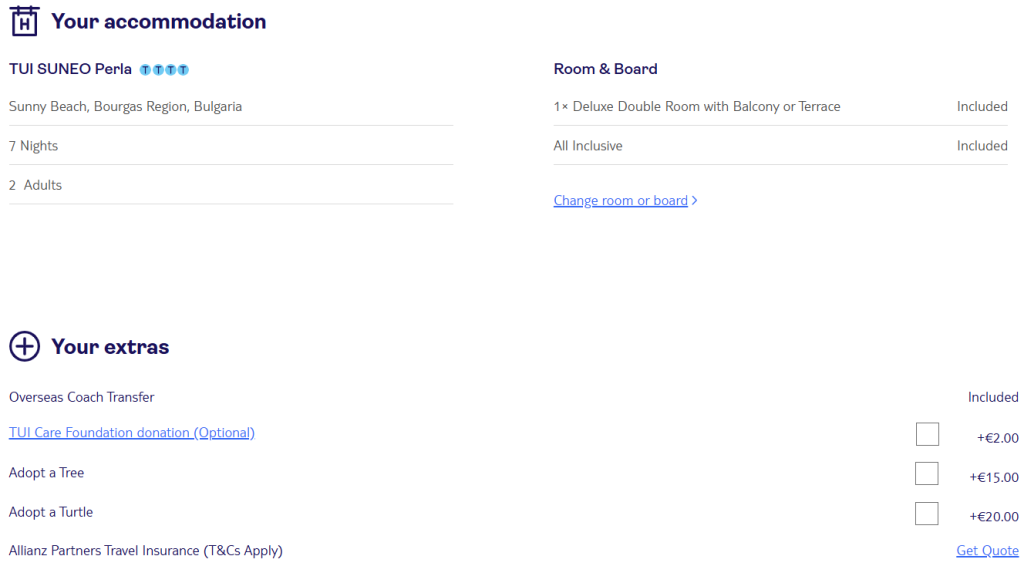This screenshot has height=566, width=1024.
Task: Click Overseas Coach Transfer text
Action: pyautogui.click(x=82, y=397)
